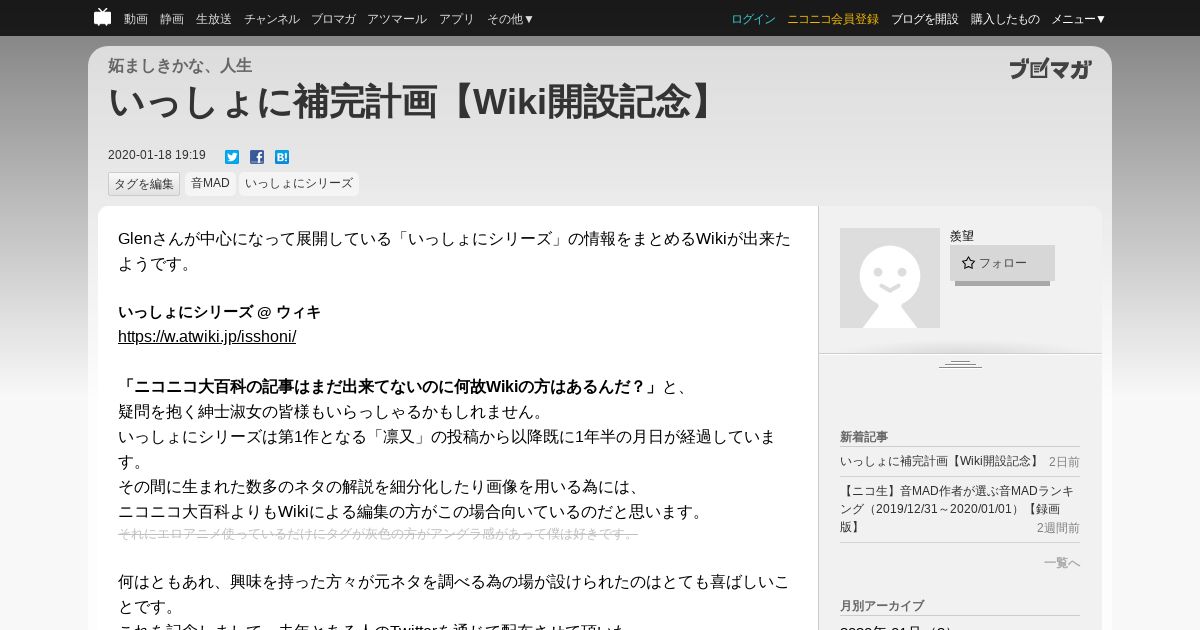
Task: Click bold text いっしょにシリーズ @ ウィキ
Action: tap(219, 312)
